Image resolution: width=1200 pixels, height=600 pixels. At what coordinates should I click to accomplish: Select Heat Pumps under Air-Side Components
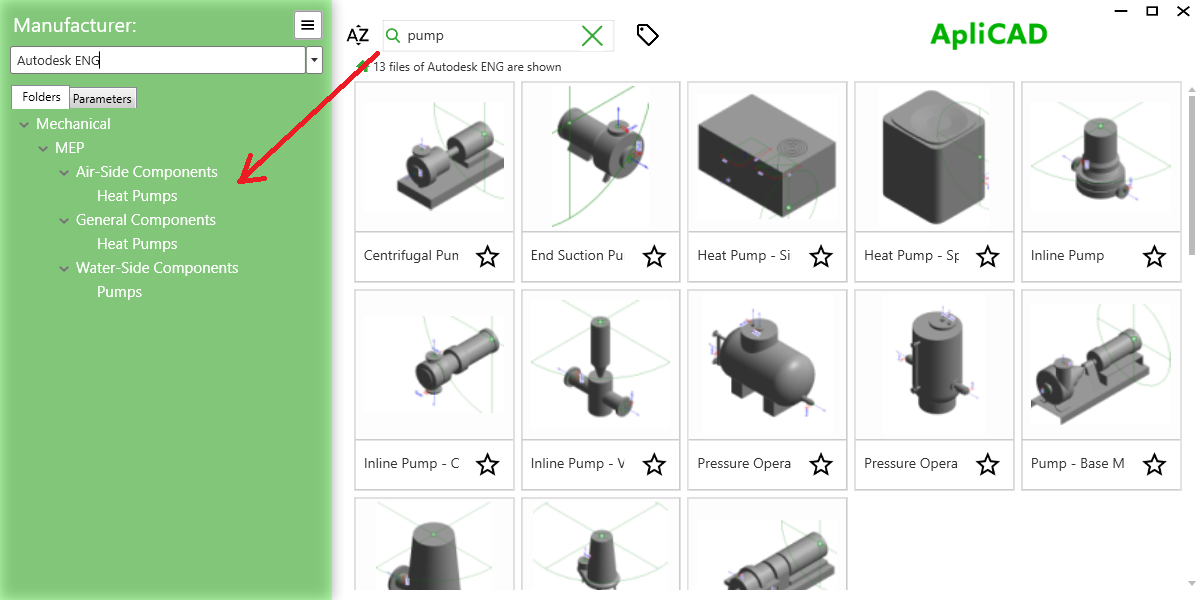tap(137, 195)
